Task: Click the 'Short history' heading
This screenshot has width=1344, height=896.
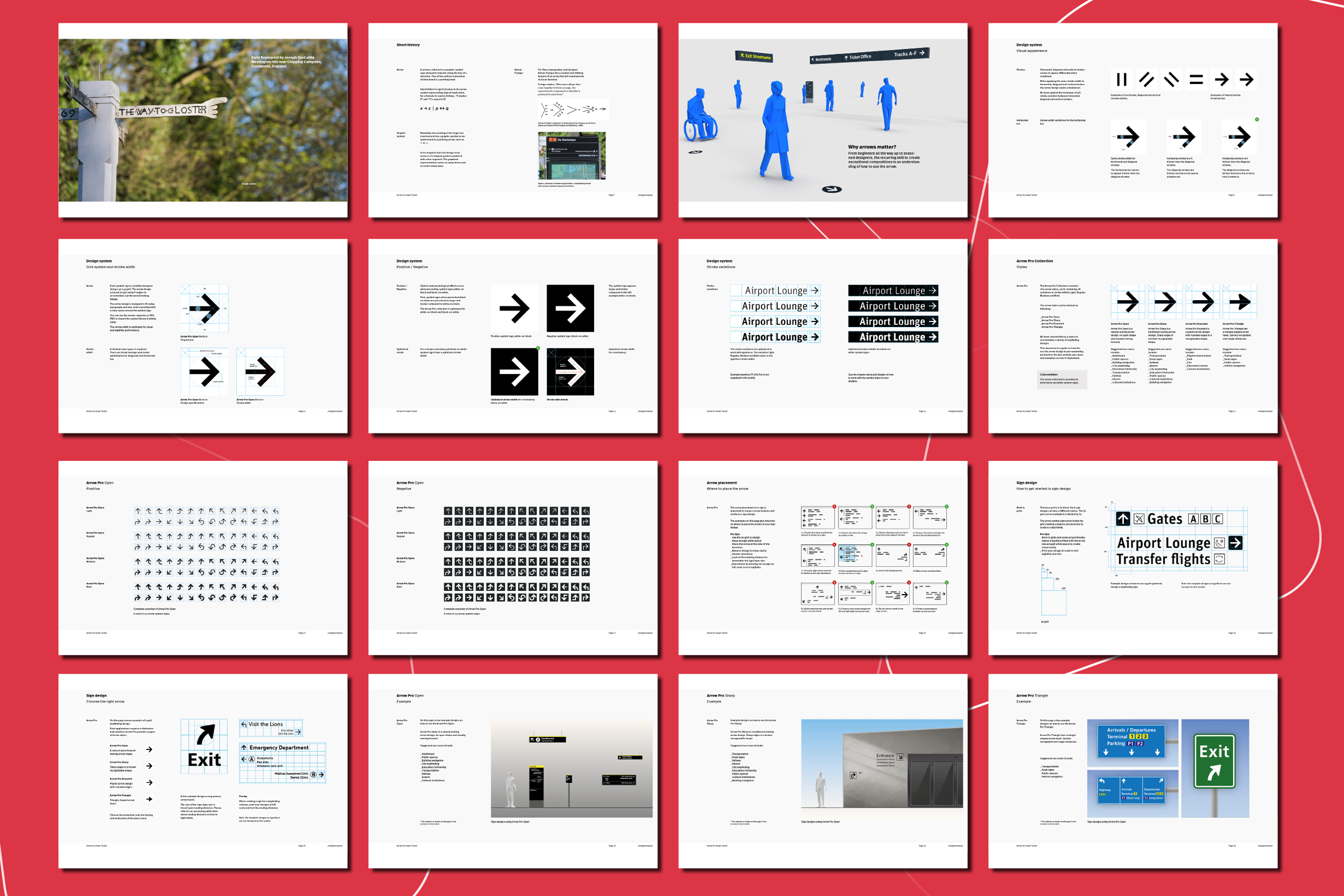Action: [408, 45]
